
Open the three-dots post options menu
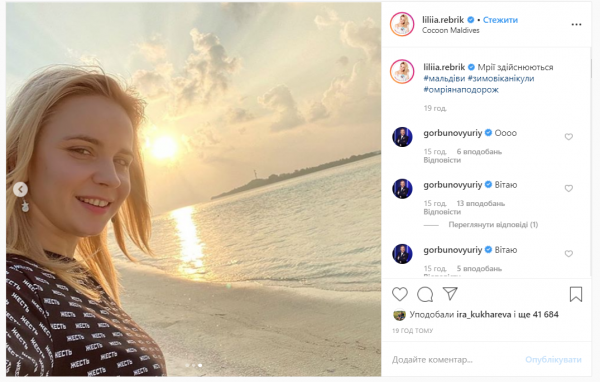coord(576,24)
